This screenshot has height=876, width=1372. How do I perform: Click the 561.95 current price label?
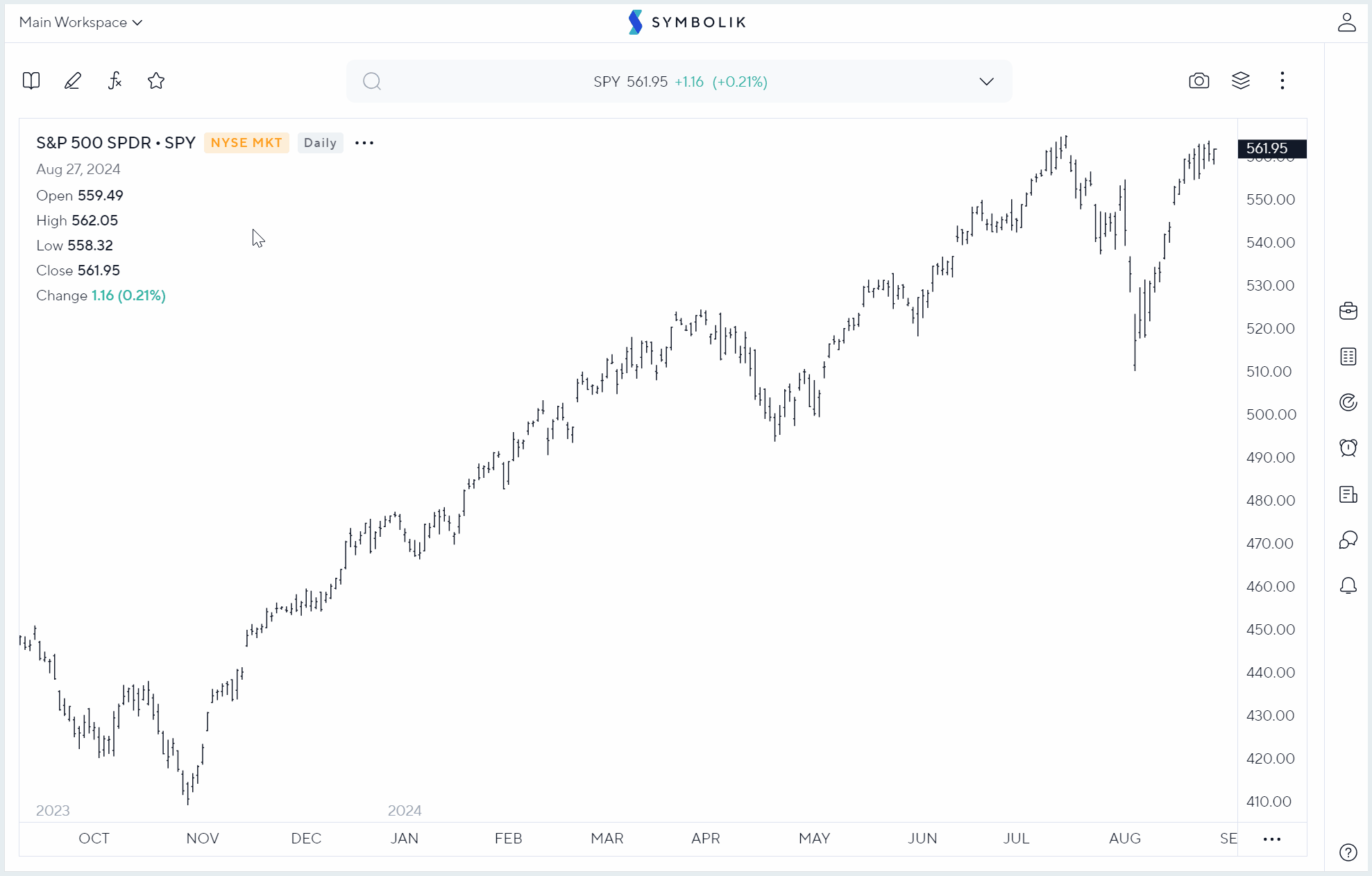point(1272,148)
